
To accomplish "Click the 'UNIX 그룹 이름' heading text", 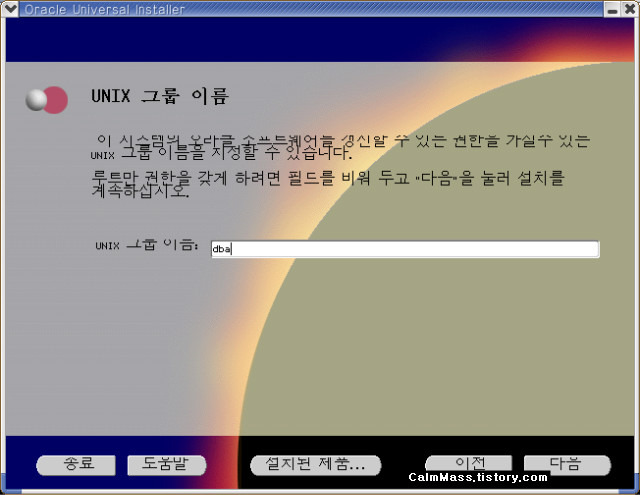I will [160, 97].
